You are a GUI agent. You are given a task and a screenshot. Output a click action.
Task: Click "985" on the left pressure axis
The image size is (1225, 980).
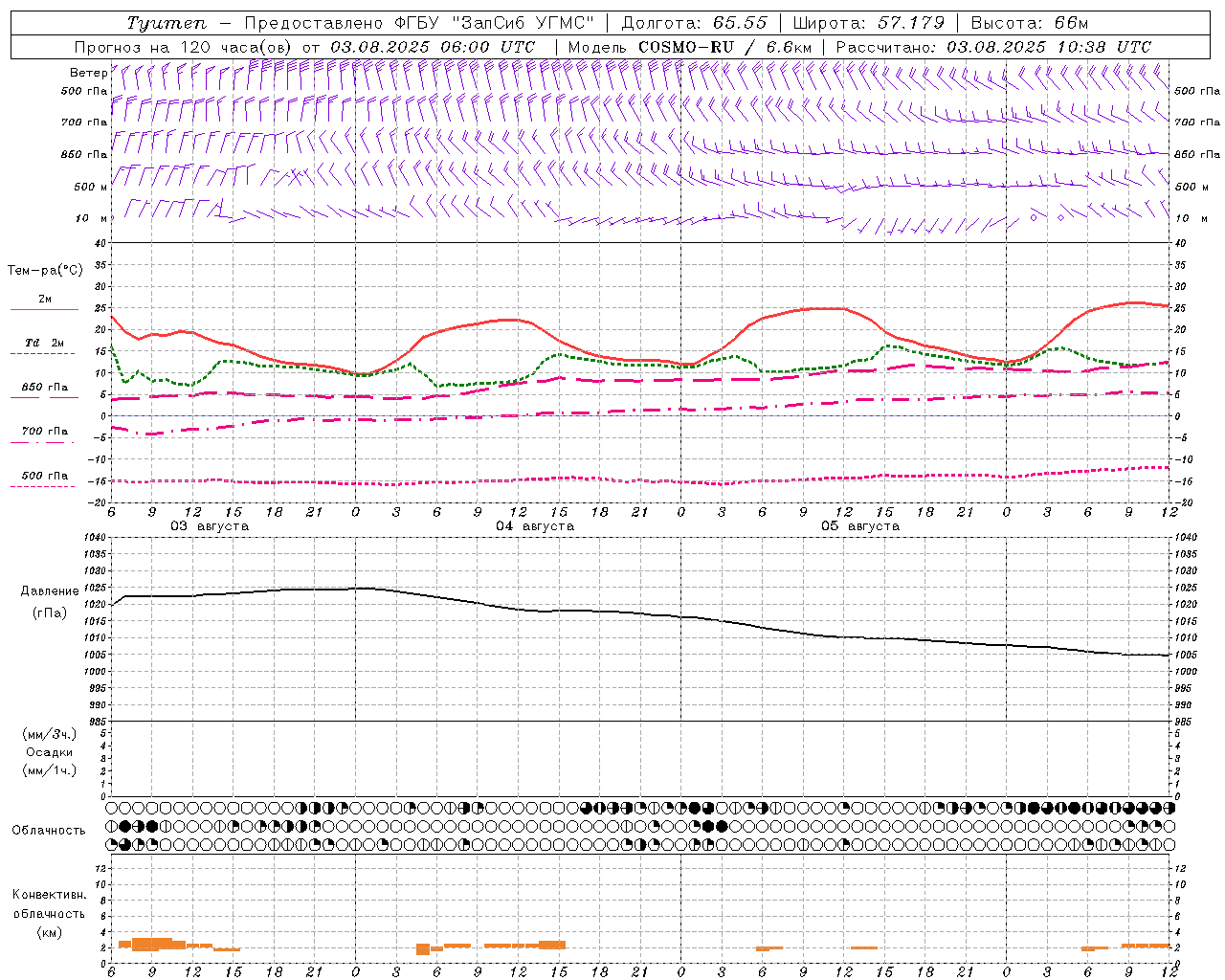pyautogui.click(x=97, y=722)
